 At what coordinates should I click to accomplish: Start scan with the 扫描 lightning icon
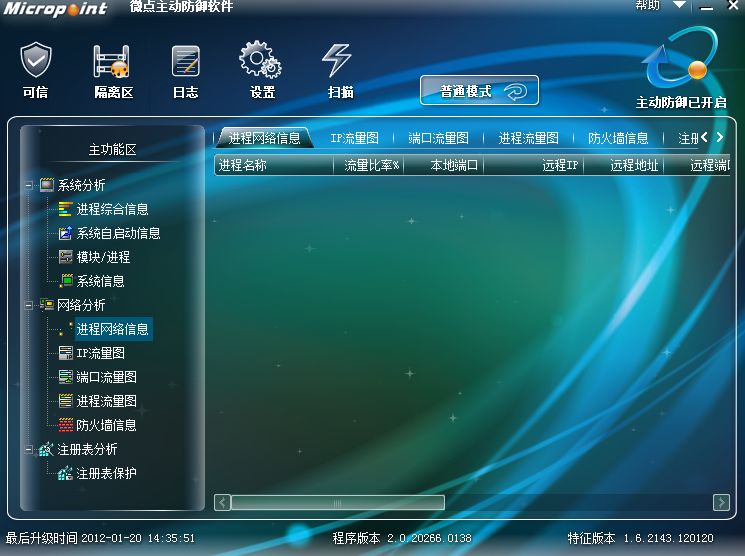click(337, 60)
